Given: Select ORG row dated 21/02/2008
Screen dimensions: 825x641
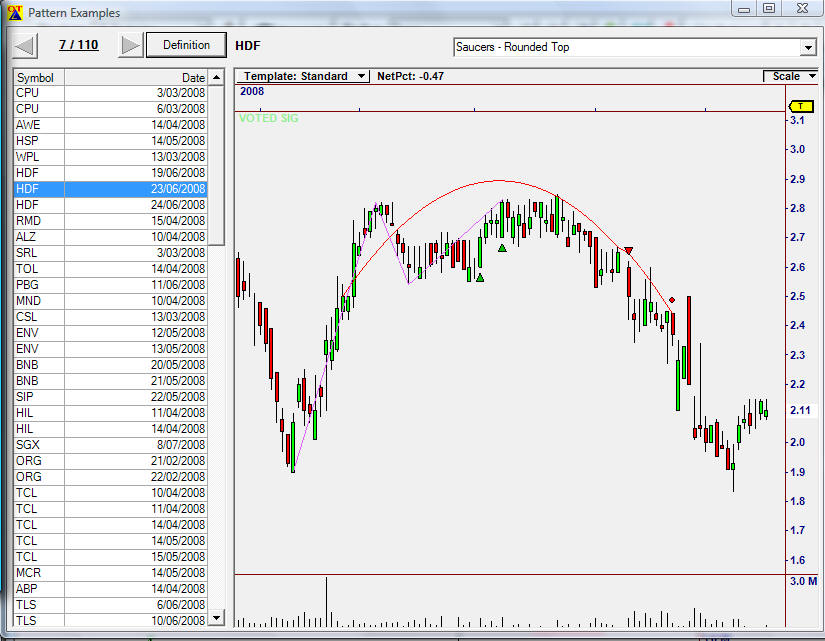Looking at the screenshot, I should [110, 461].
